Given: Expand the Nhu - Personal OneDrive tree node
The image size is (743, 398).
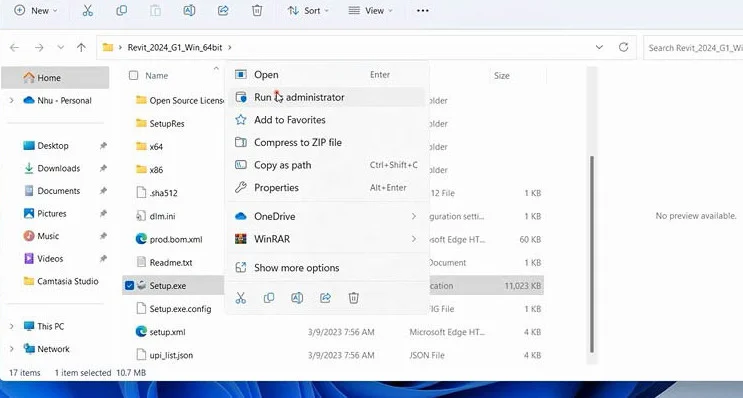Looking at the screenshot, I should 12,100.
